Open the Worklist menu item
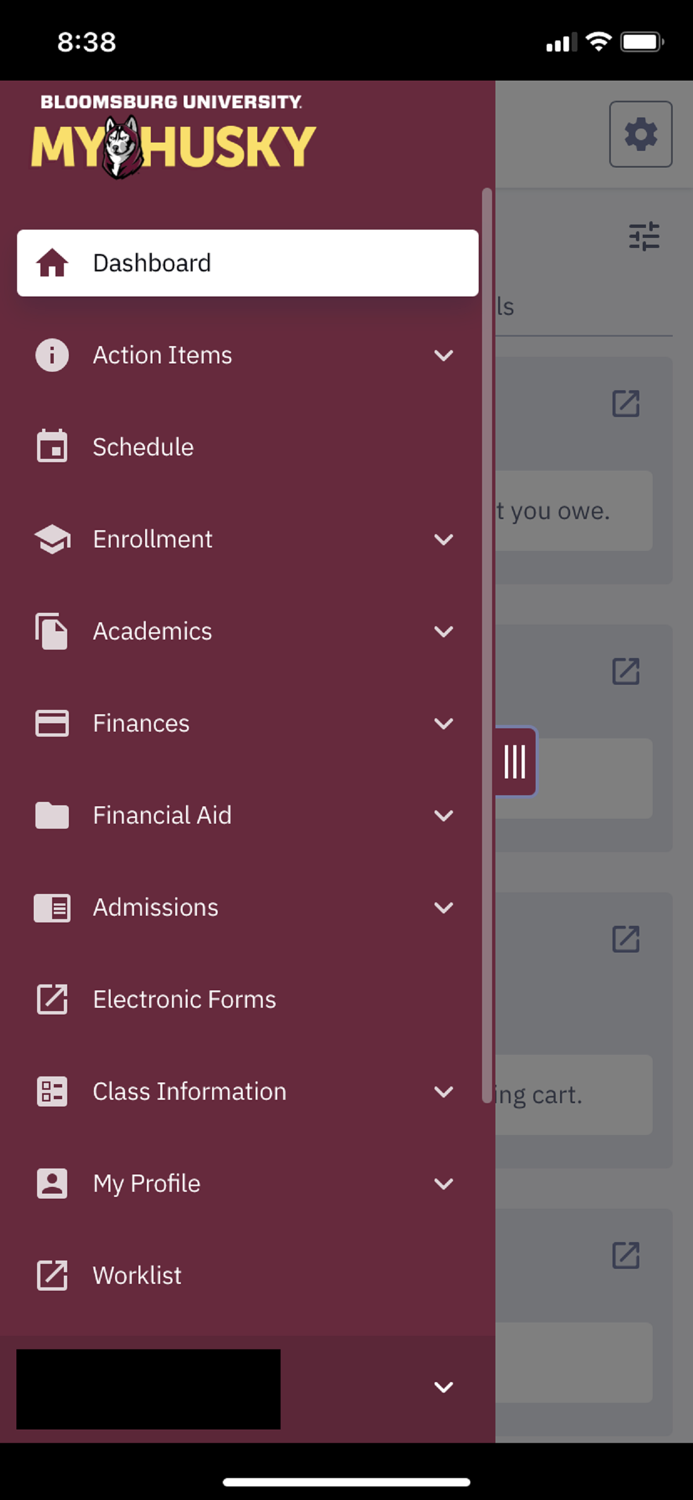Viewport: 693px width, 1500px height. tap(135, 1275)
